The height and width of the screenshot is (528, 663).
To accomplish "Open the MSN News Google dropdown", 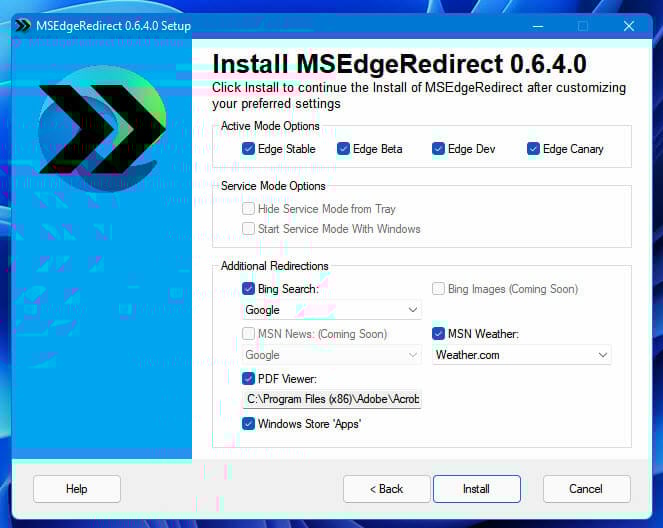I will click(x=332, y=355).
